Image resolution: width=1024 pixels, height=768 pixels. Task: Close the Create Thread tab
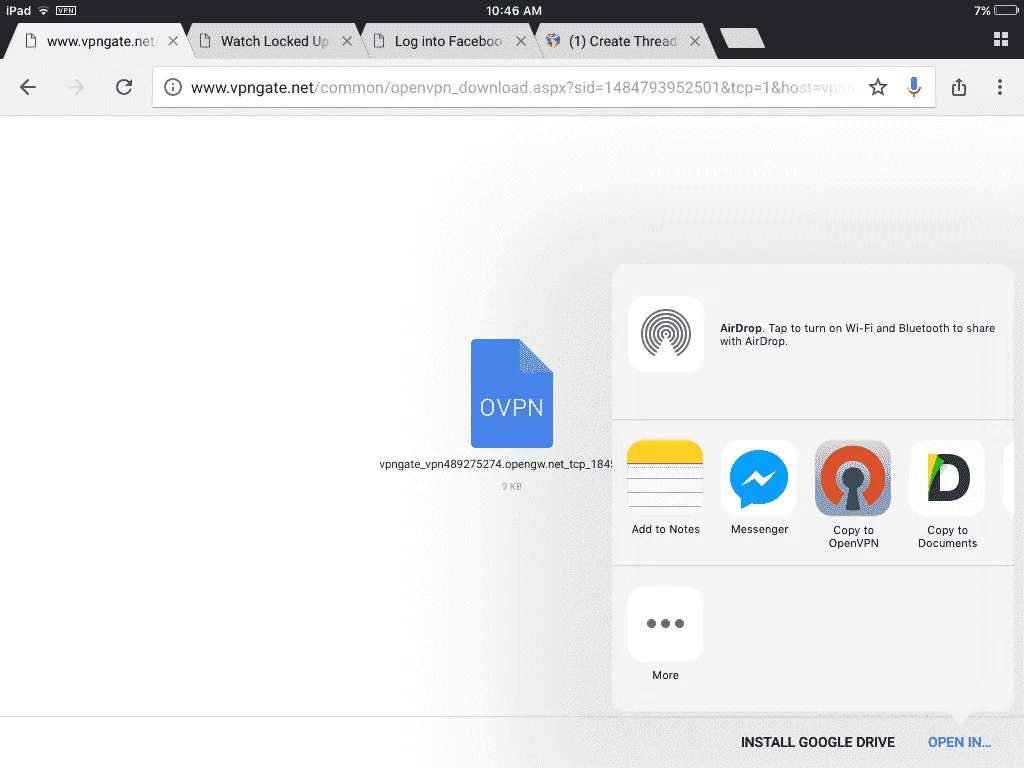(695, 41)
